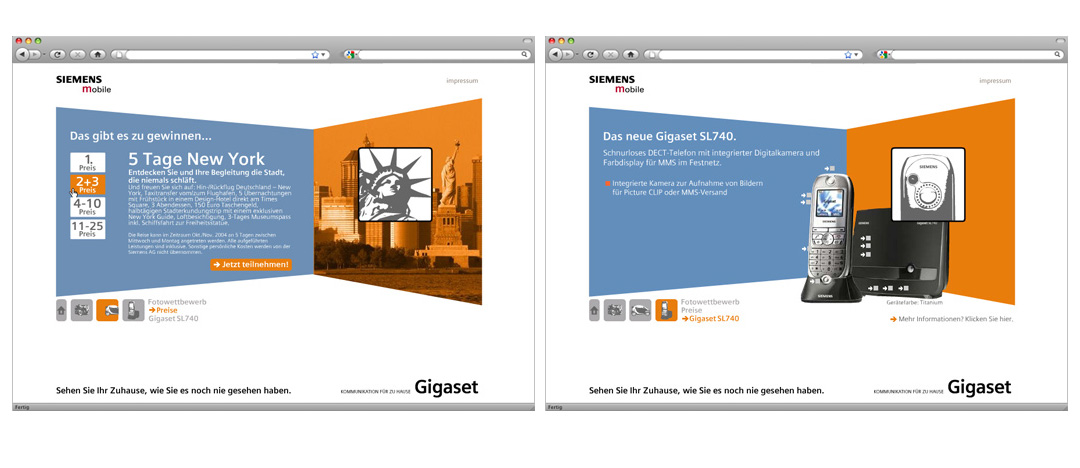
Task: Open bookmark dropdown arrow in right address bar
Action: point(856,54)
